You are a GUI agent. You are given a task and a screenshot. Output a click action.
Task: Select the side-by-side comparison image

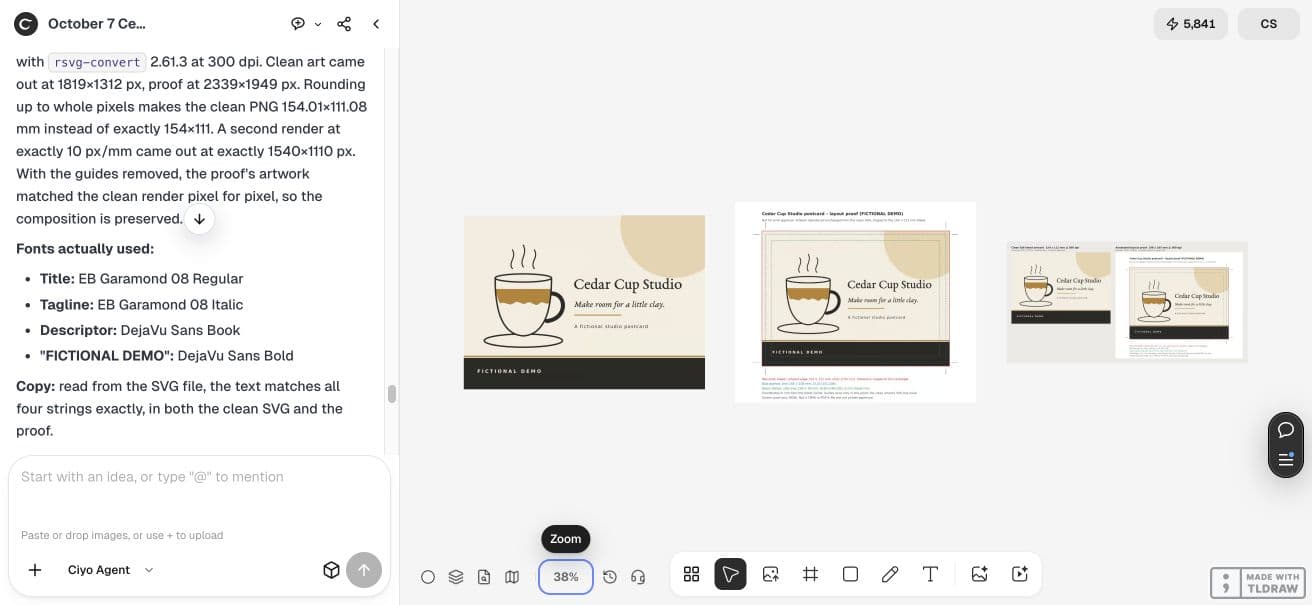[x=1127, y=302]
